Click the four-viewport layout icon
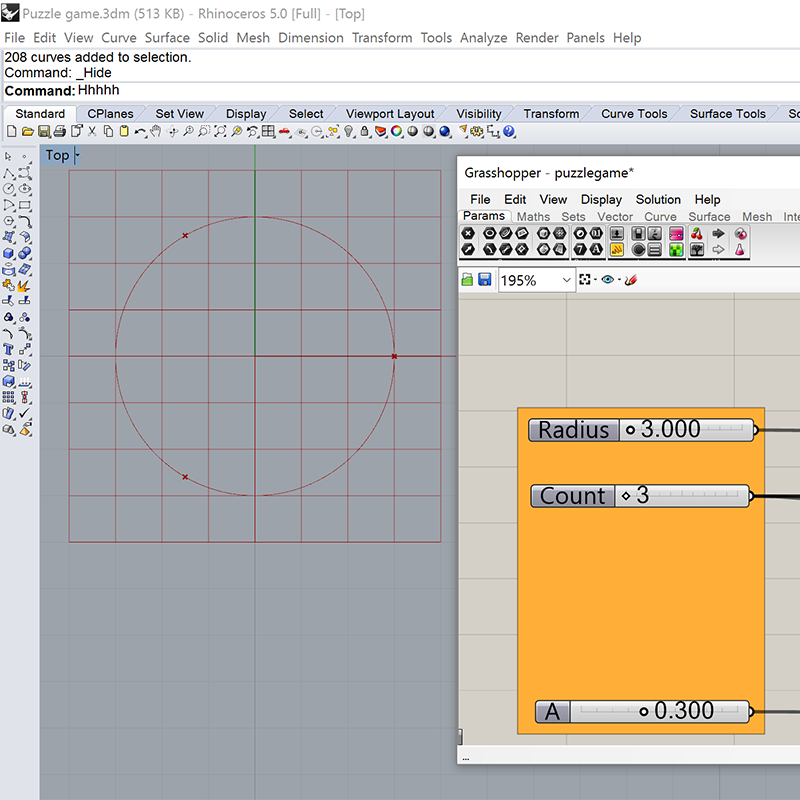The width and height of the screenshot is (800, 800). click(x=268, y=132)
